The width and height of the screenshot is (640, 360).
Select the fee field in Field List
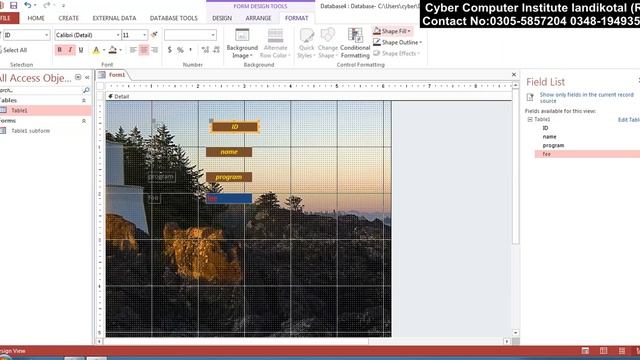[587, 154]
